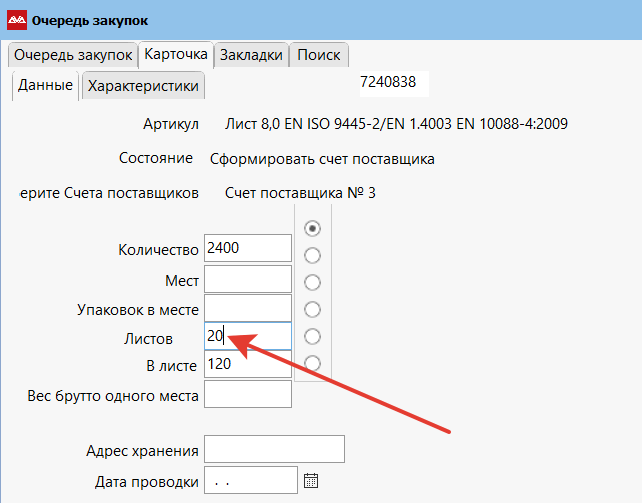This screenshot has width=642, height=503.
Task: Click the Количество field containing 2400
Action: 247,247
